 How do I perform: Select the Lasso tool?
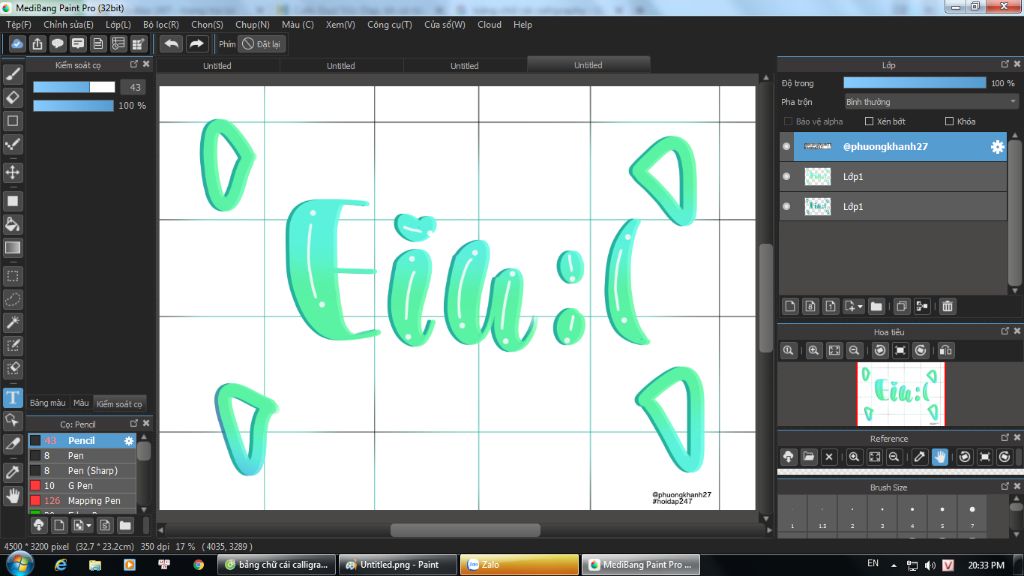pyautogui.click(x=12, y=299)
